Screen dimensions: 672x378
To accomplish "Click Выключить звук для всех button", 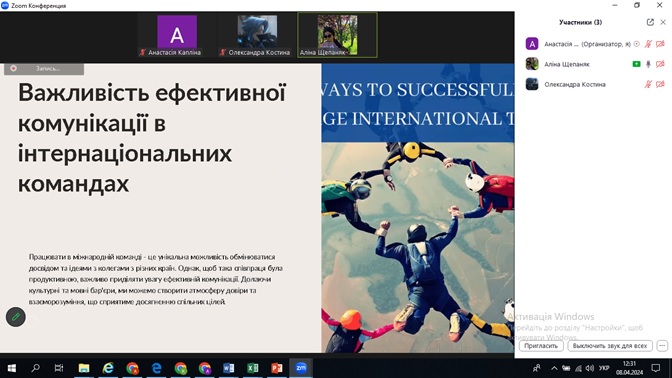I will (x=610, y=345).
